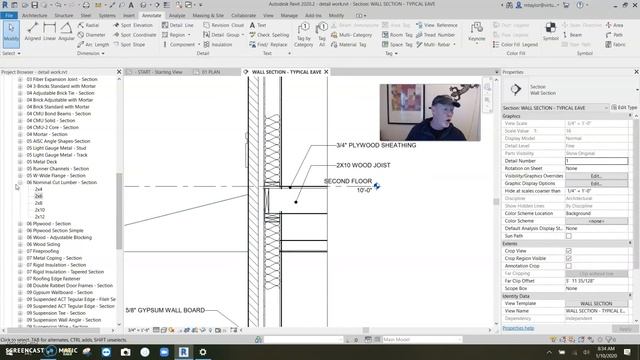Viewport: 640px width, 360px height.
Task: Select the Modify tool
Action: (x=11, y=33)
